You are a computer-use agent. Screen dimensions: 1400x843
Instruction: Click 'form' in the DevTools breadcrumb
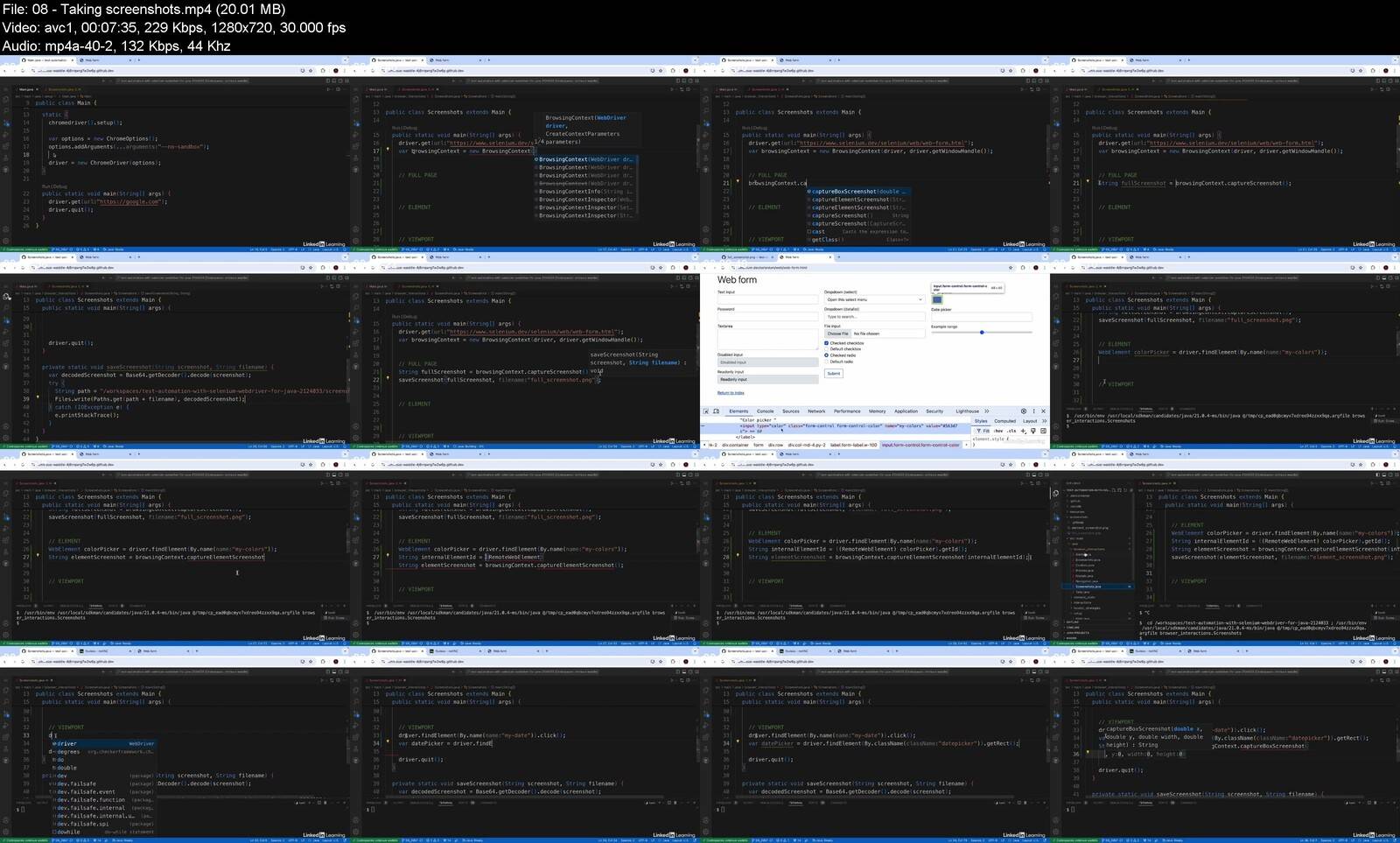(759, 445)
